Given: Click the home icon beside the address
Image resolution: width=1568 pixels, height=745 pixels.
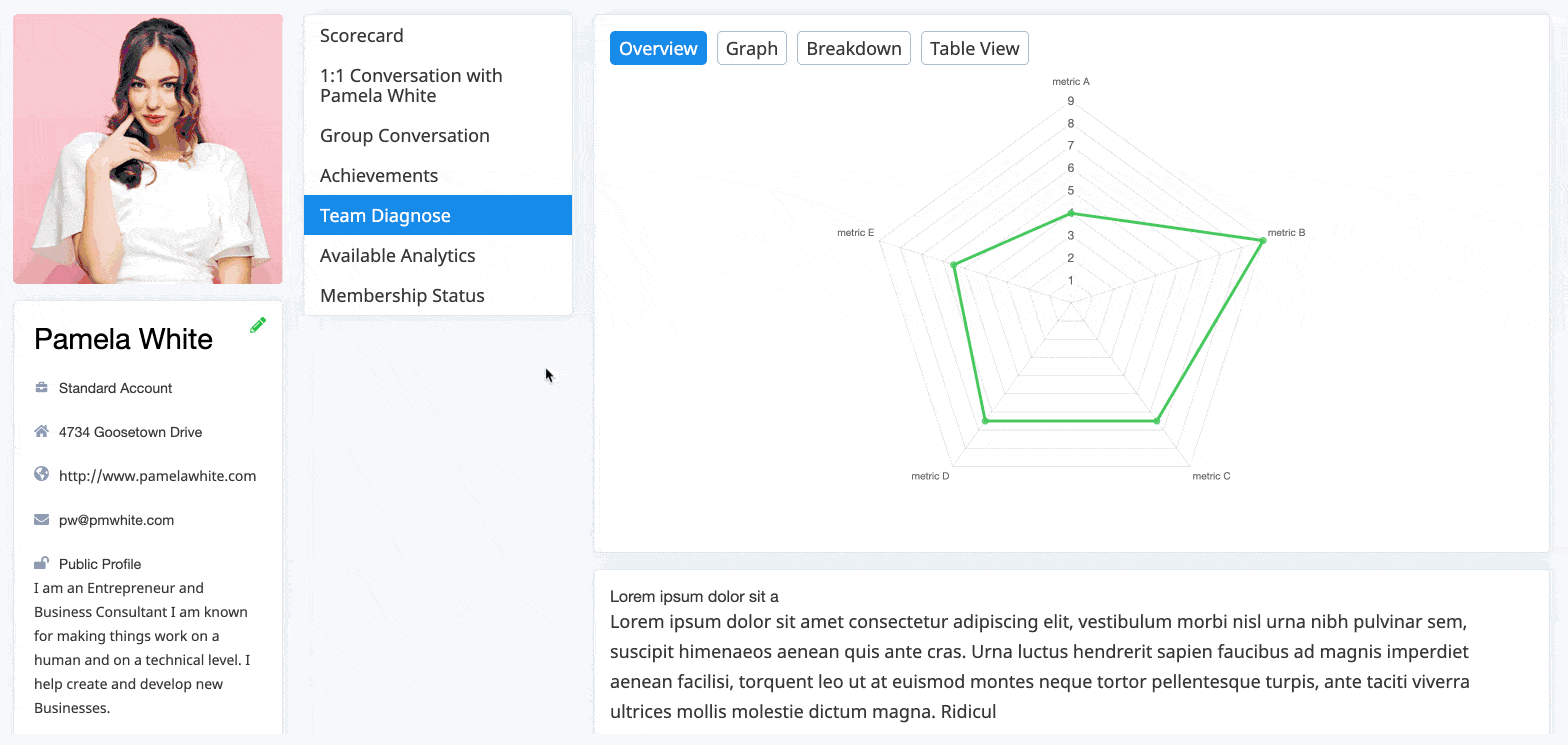Looking at the screenshot, I should (x=41, y=432).
